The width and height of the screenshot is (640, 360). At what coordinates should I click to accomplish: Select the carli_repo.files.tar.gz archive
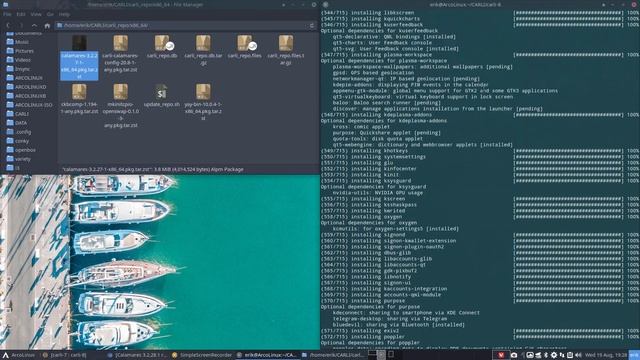point(286,50)
